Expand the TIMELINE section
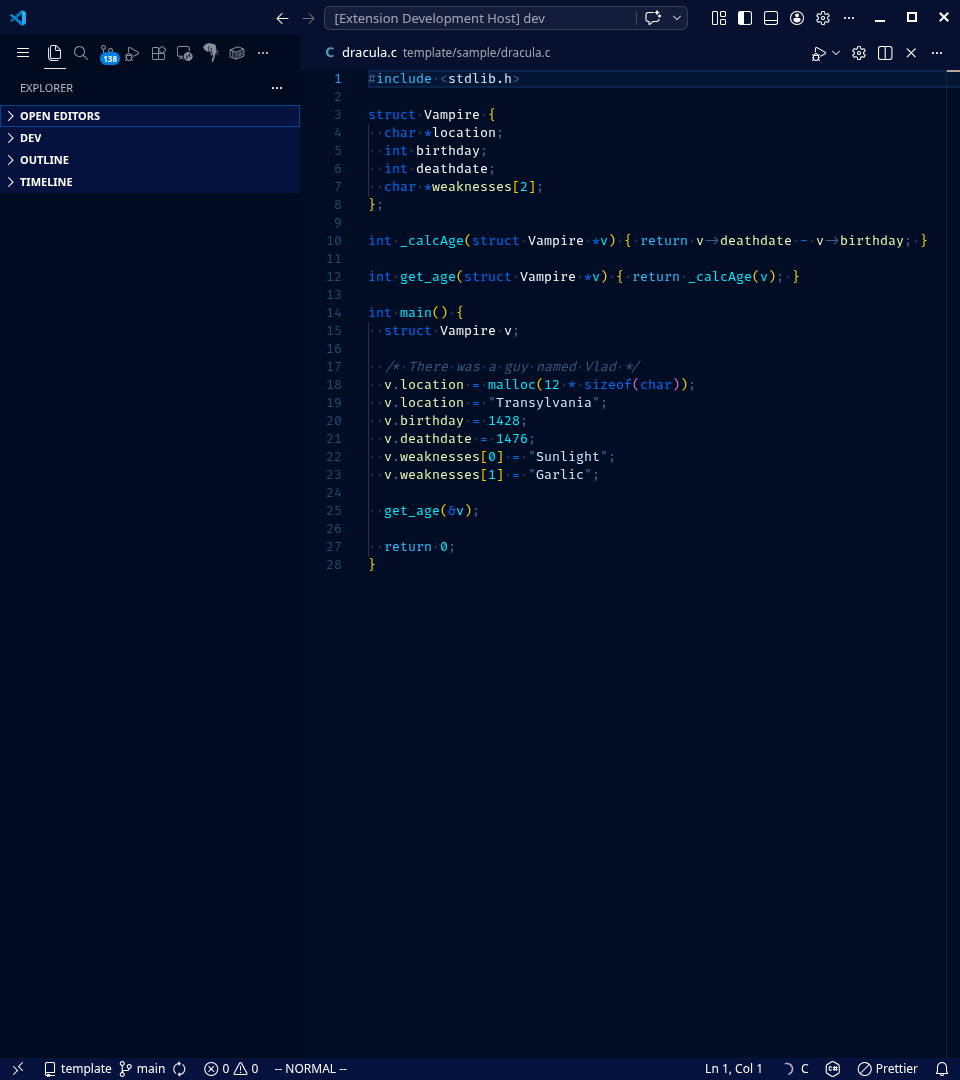 [x=150, y=182]
